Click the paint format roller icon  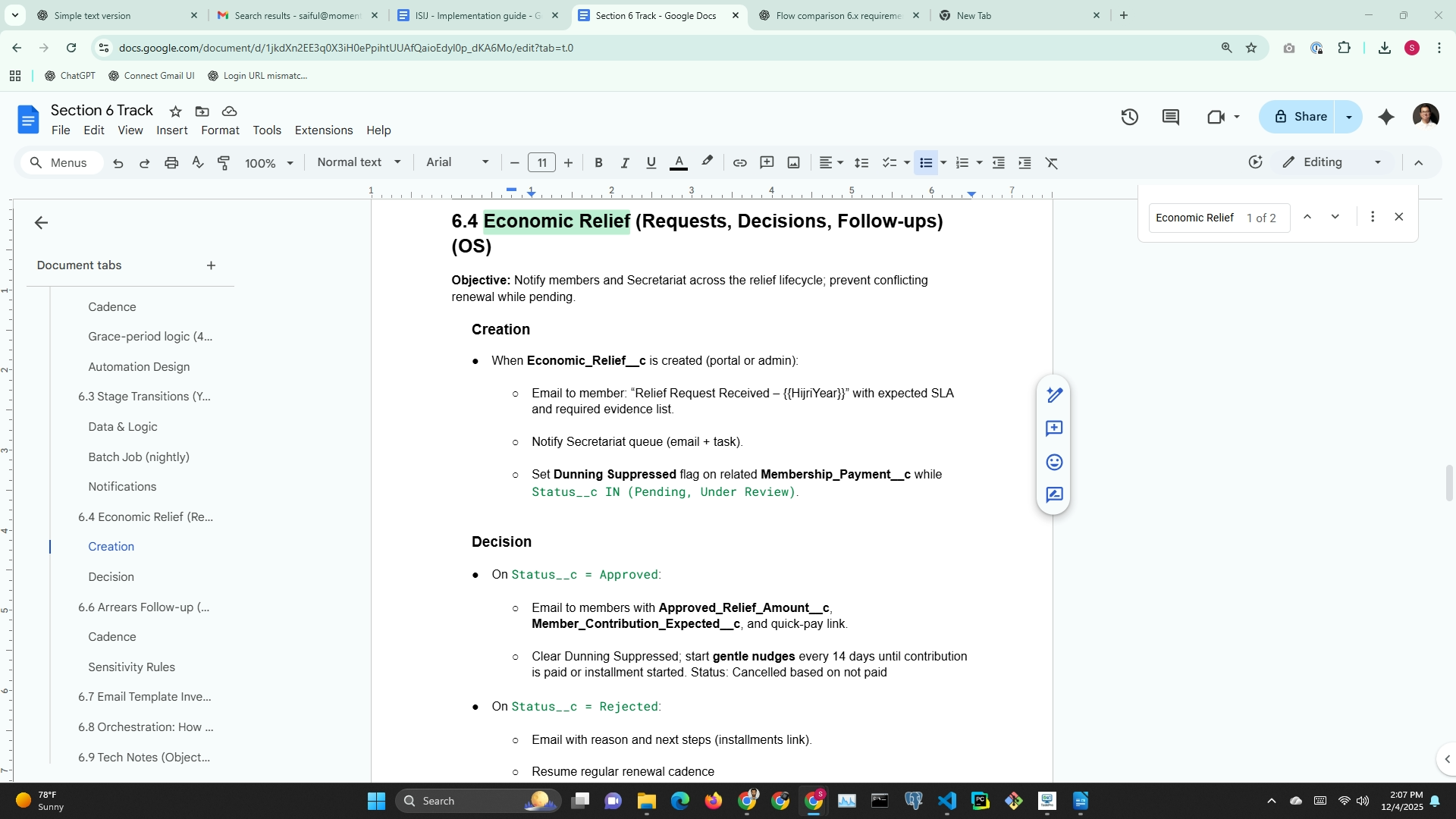point(224,163)
